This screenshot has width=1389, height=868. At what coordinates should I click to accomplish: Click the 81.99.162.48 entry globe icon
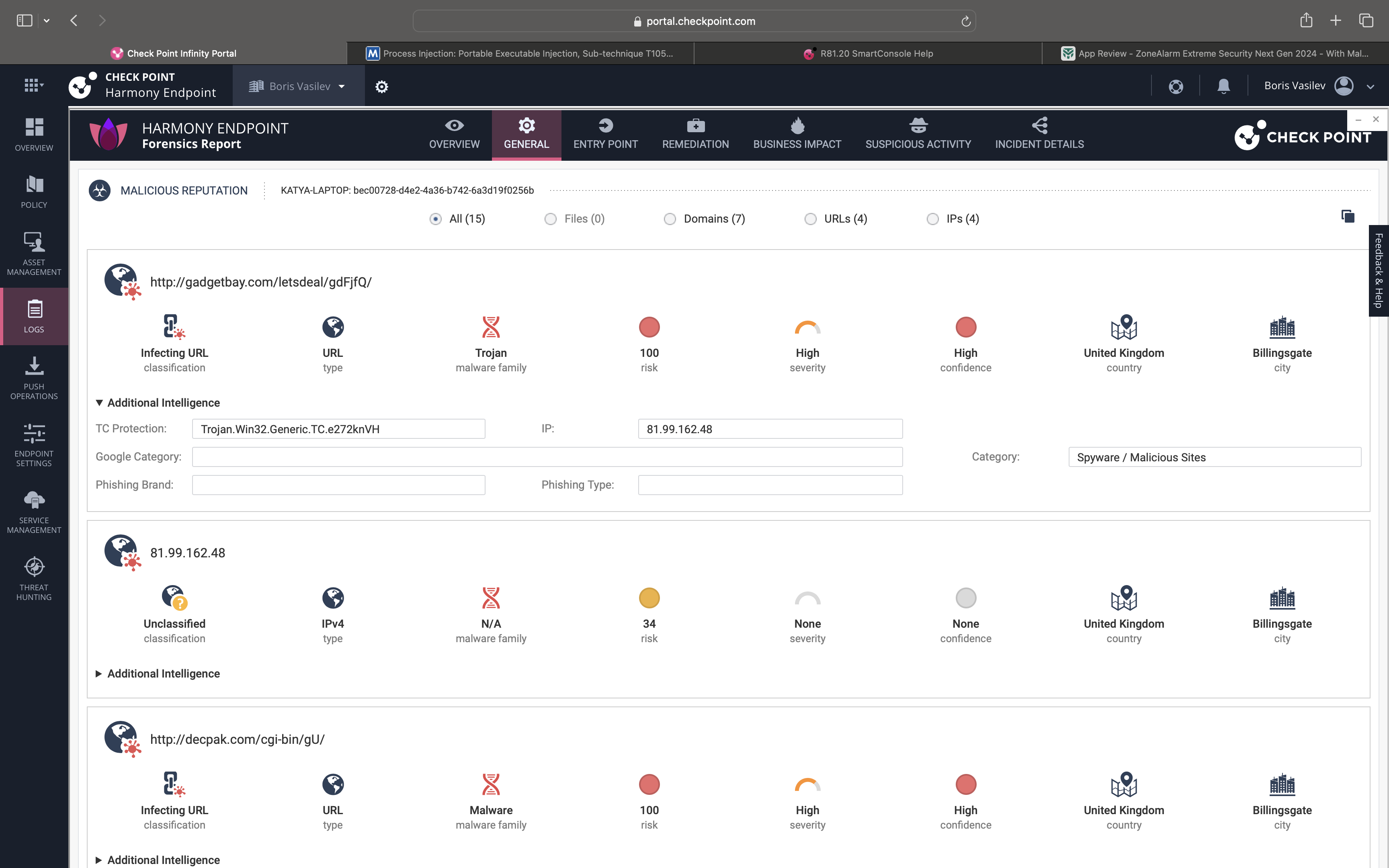[x=122, y=553]
